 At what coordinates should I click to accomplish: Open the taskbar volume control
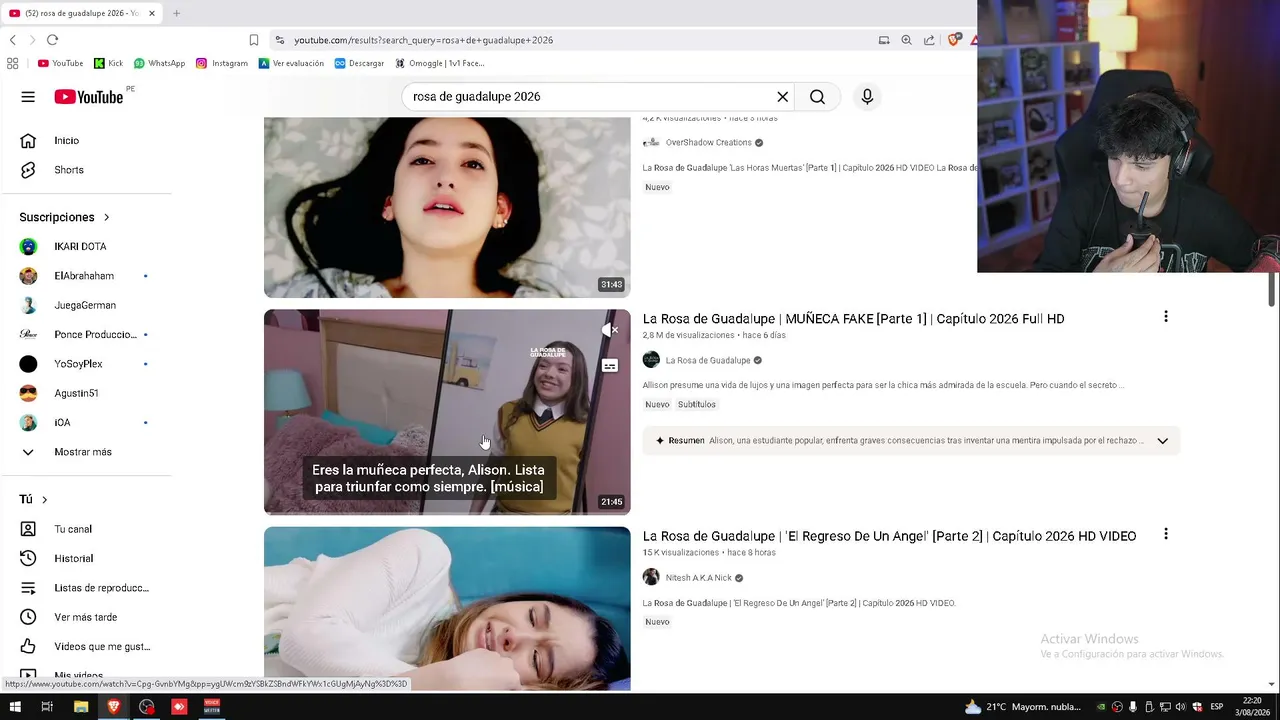tap(1181, 707)
